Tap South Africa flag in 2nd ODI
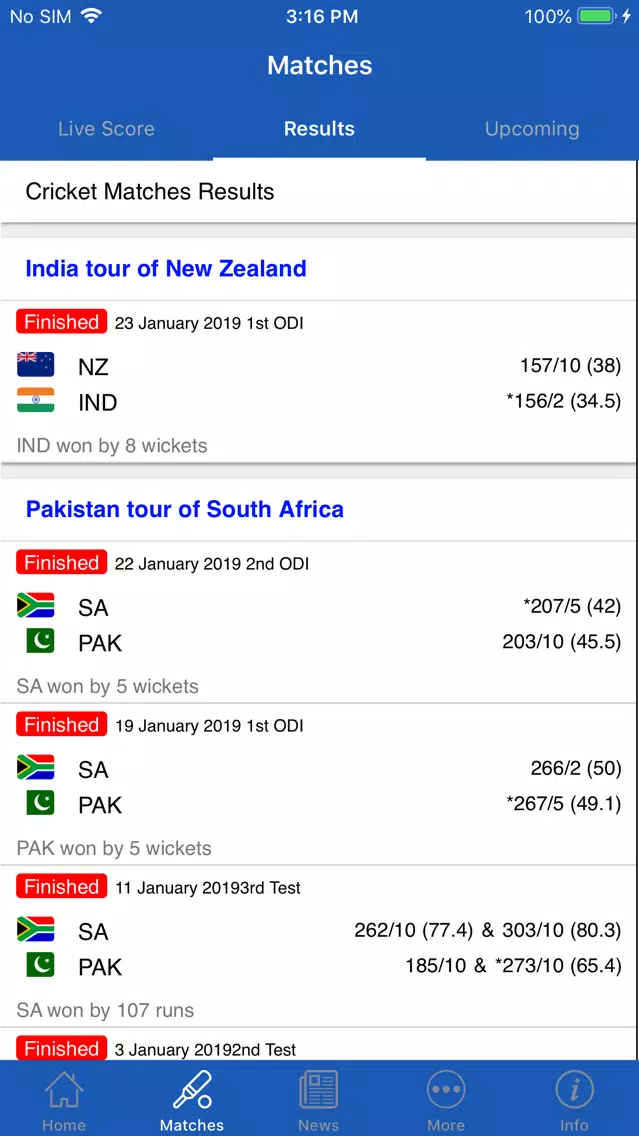 pos(36,605)
